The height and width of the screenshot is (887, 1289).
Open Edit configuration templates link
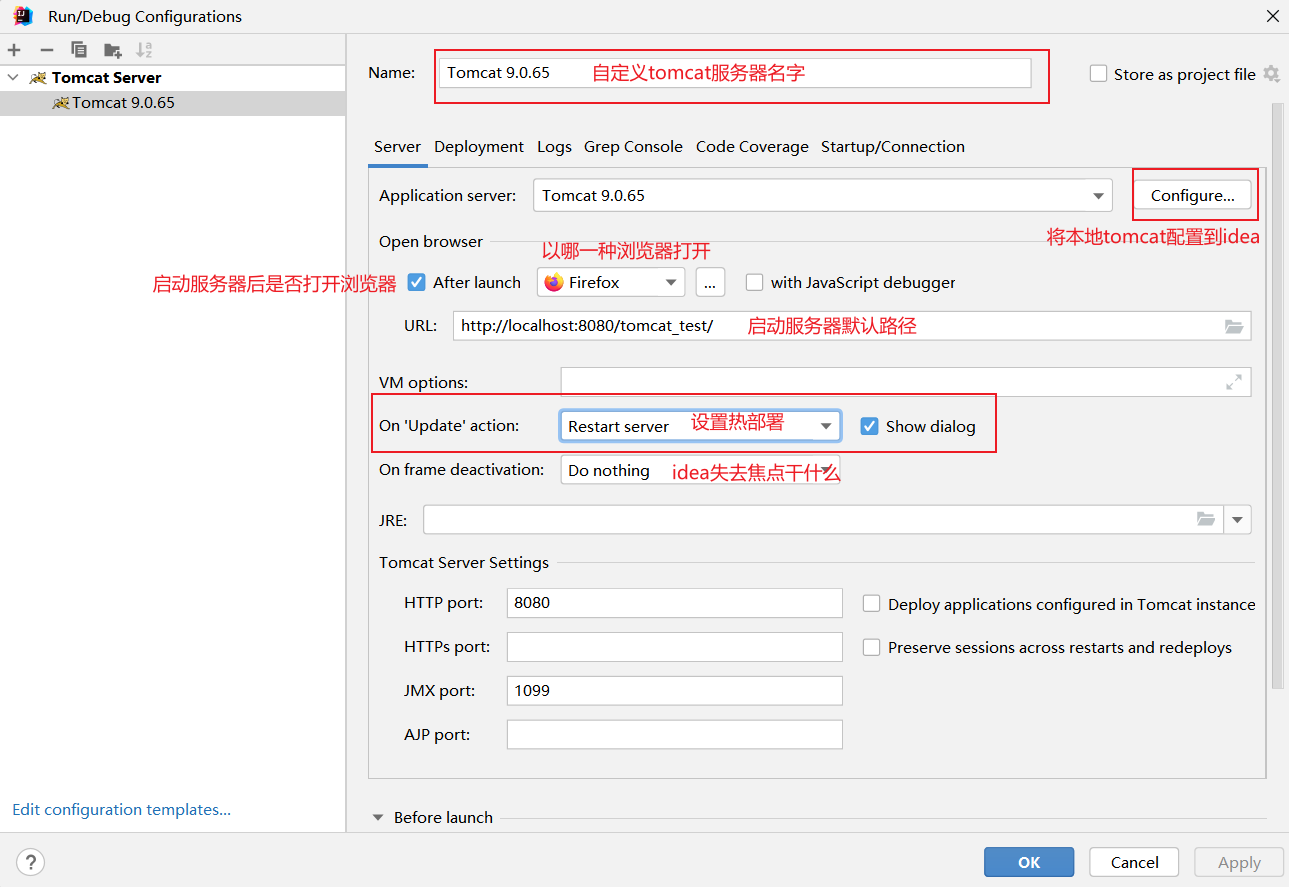pyautogui.click(x=120, y=809)
